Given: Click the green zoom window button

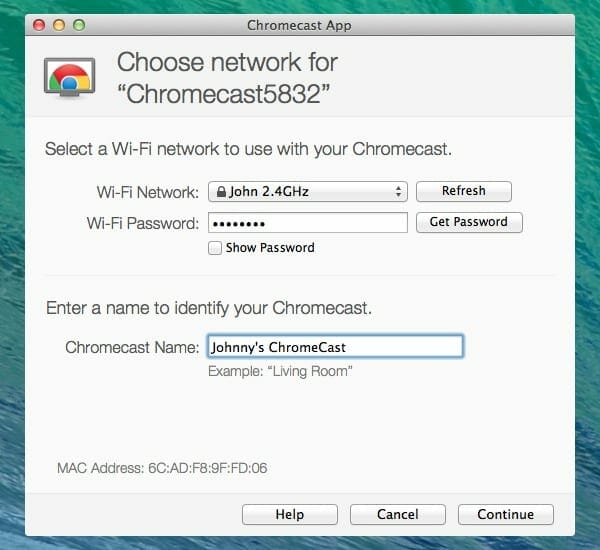Looking at the screenshot, I should pyautogui.click(x=79, y=25).
